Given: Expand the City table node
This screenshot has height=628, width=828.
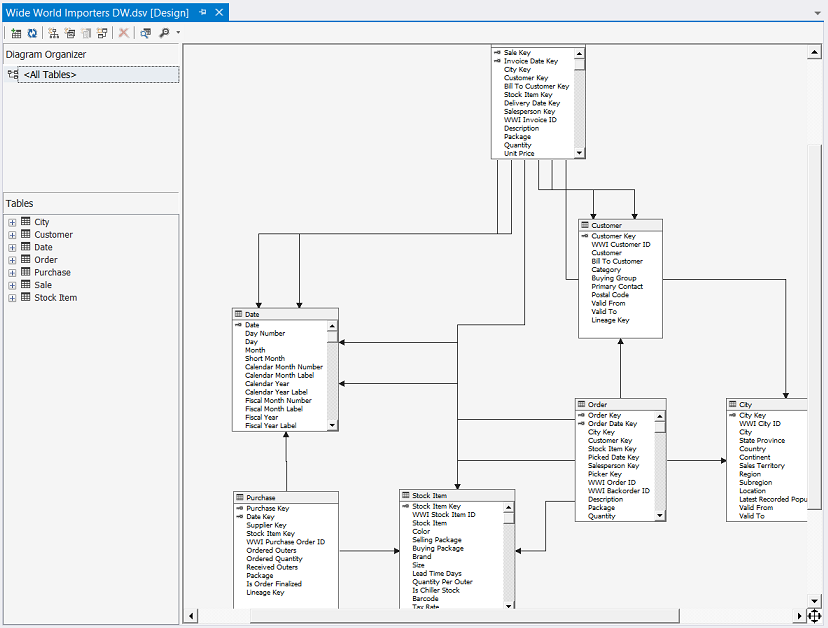Looking at the screenshot, I should tap(12, 222).
